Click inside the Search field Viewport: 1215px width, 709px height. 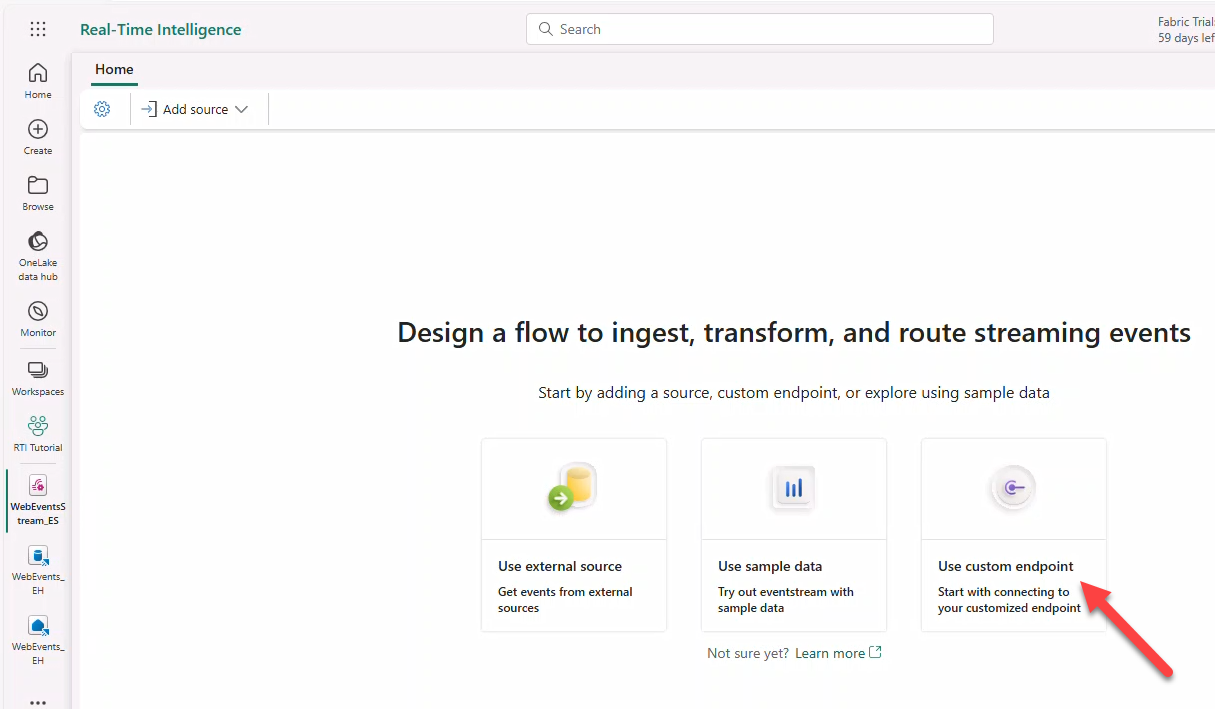[759, 29]
